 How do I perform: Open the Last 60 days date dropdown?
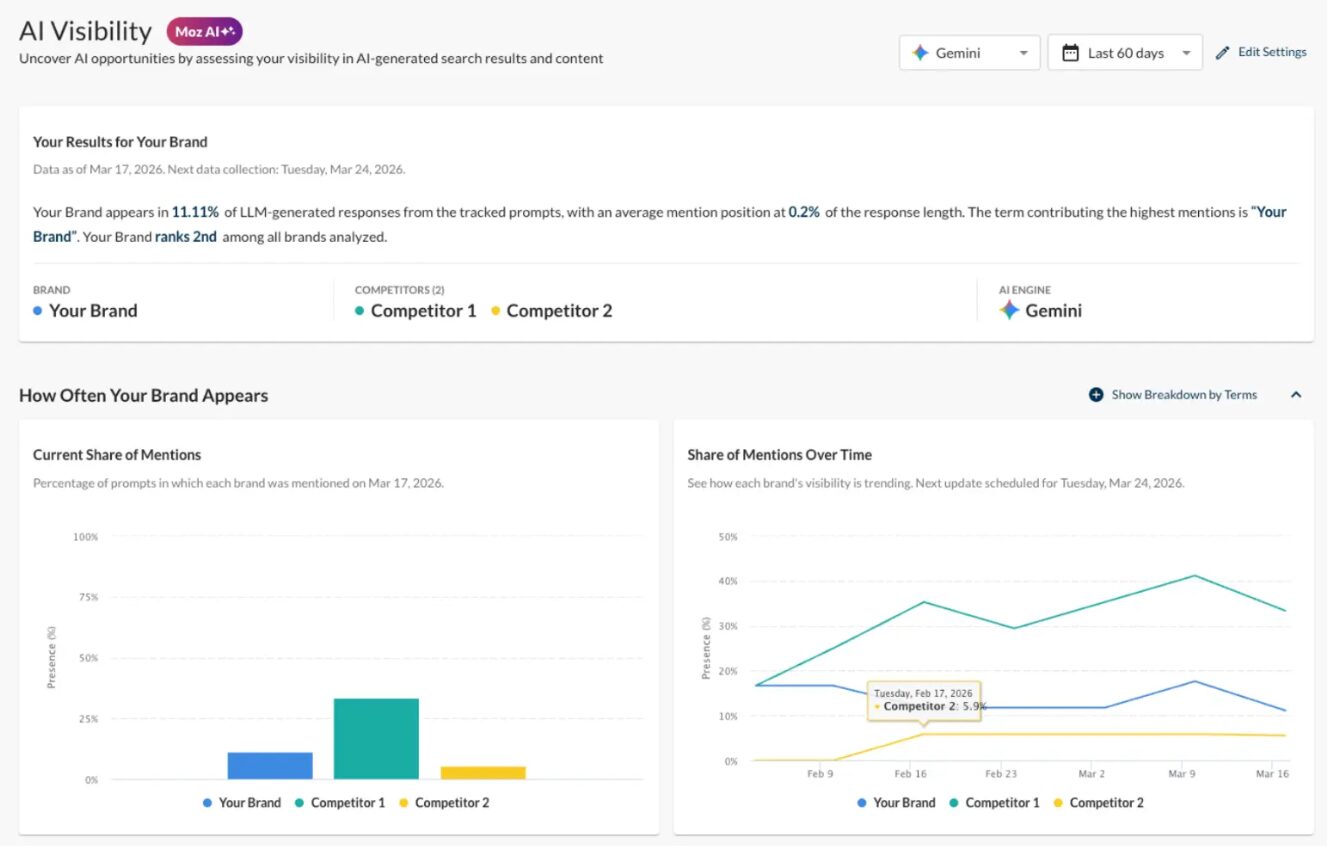1125,53
